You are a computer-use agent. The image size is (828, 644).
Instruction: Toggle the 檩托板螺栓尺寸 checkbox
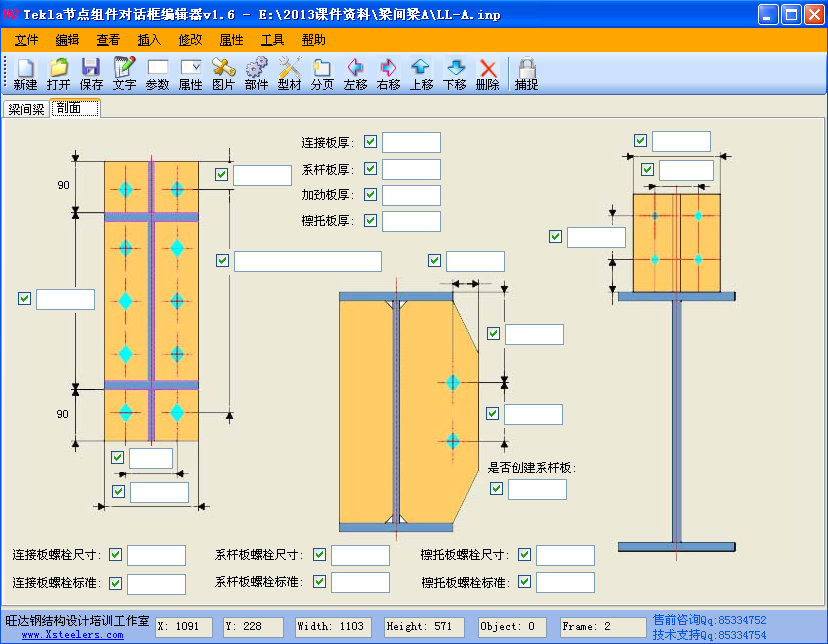tap(524, 554)
